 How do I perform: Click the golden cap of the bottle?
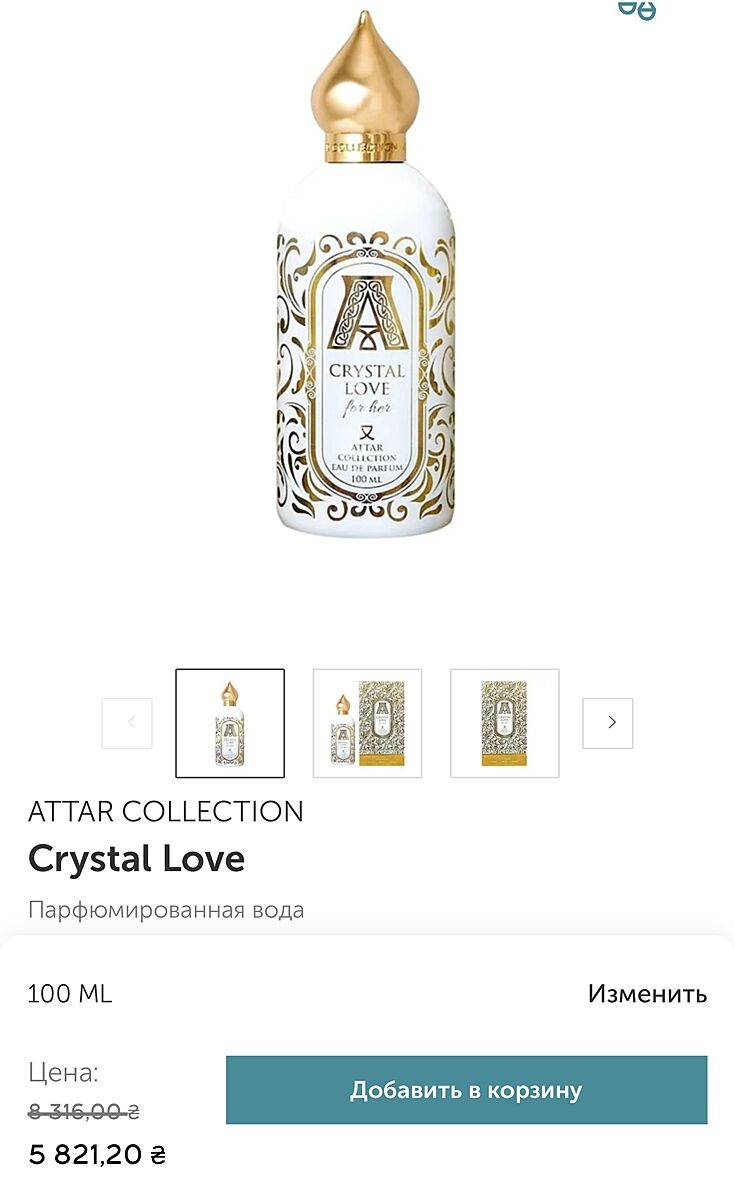point(365,80)
